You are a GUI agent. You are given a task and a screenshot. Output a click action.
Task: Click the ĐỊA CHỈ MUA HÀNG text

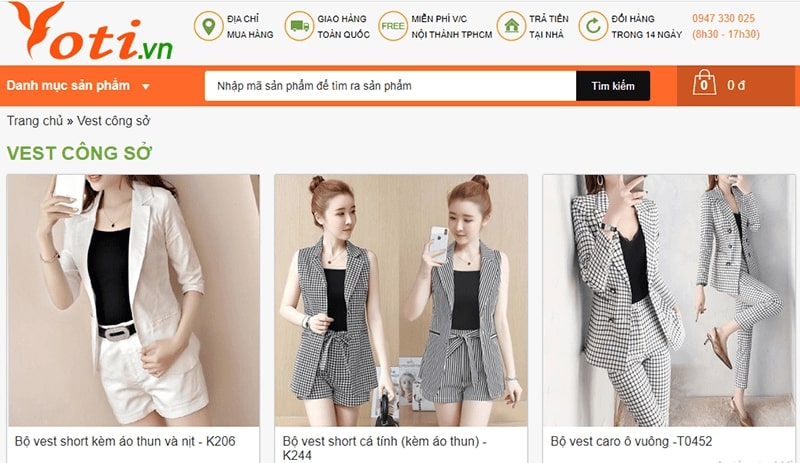[x=250, y=27]
